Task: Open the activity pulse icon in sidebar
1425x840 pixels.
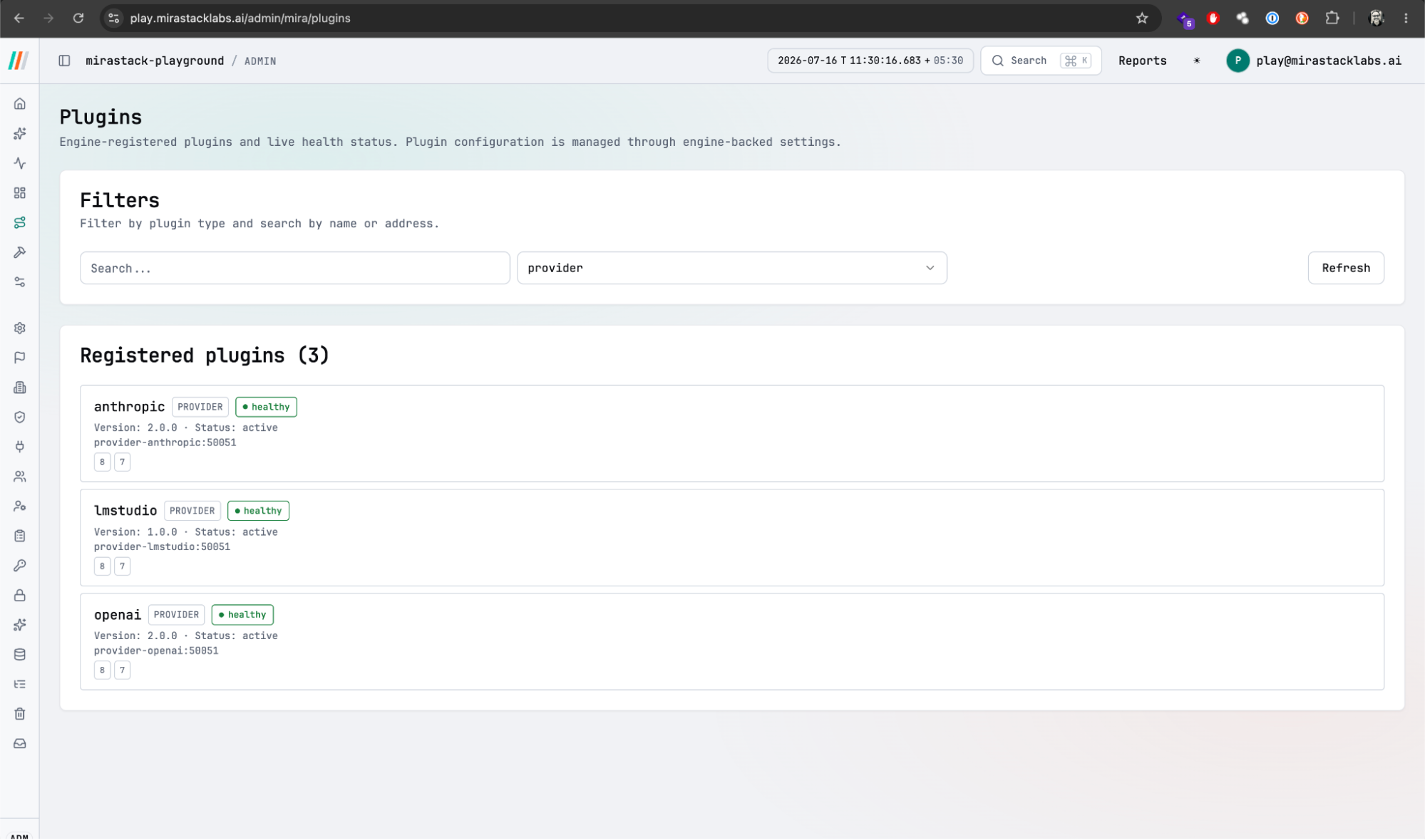Action: [x=20, y=163]
